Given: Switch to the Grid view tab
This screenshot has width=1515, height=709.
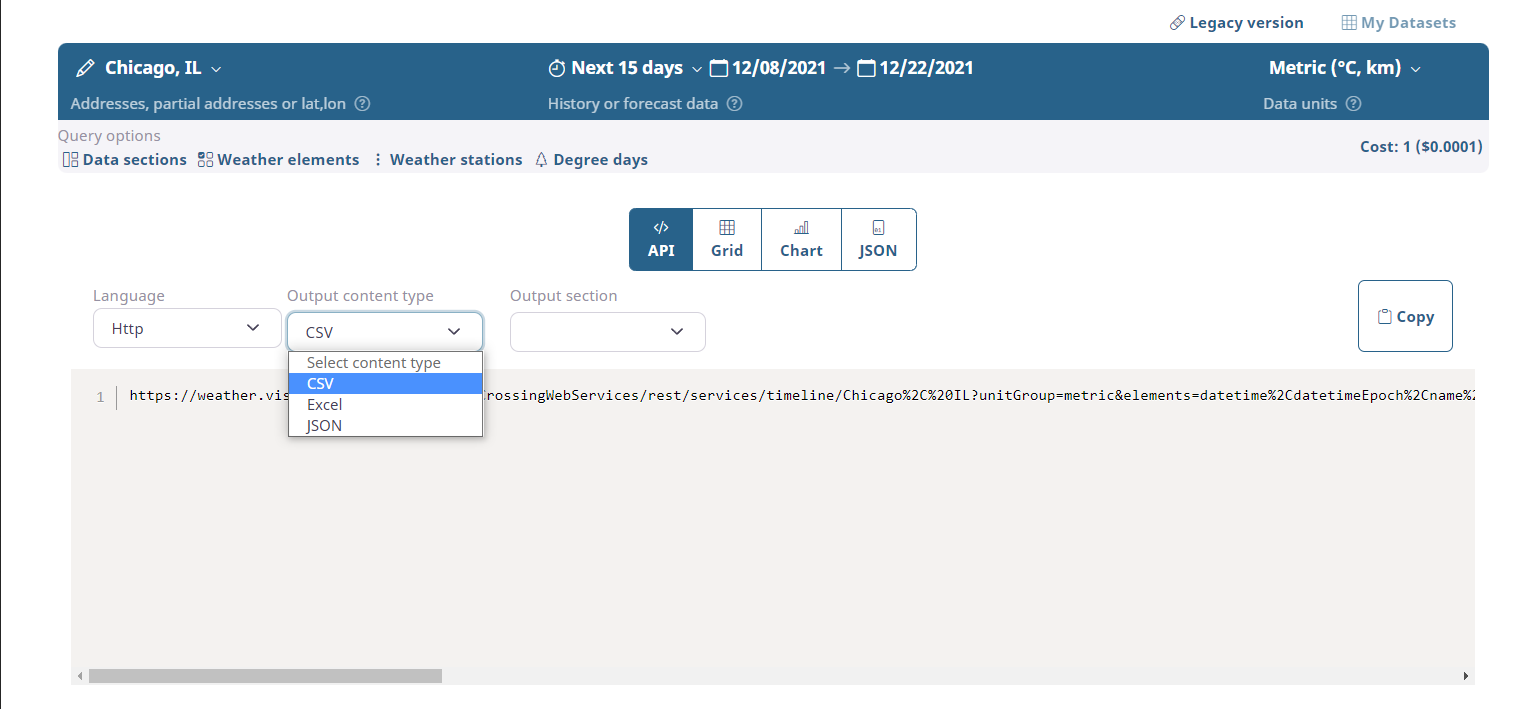Looking at the screenshot, I should click(x=726, y=239).
